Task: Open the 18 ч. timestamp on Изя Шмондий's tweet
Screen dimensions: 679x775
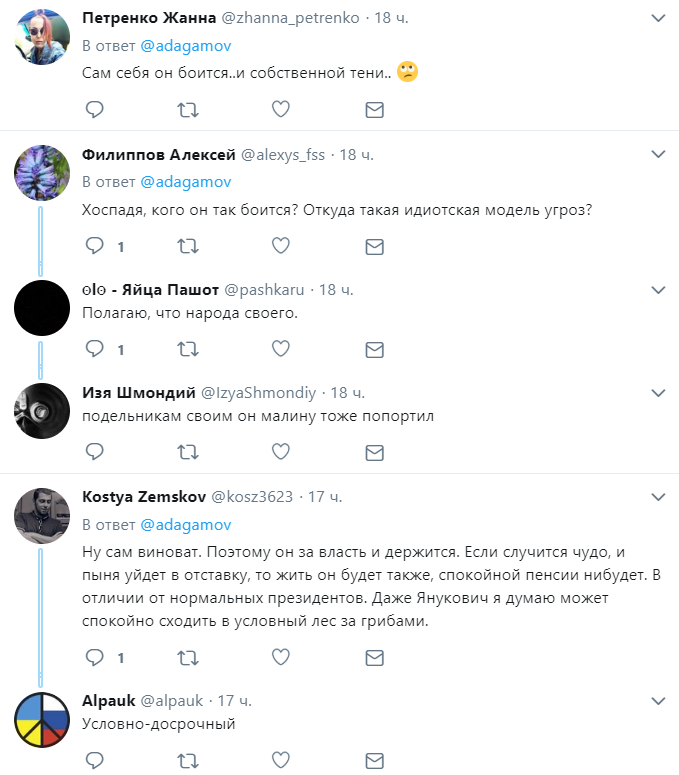Action: [347, 393]
